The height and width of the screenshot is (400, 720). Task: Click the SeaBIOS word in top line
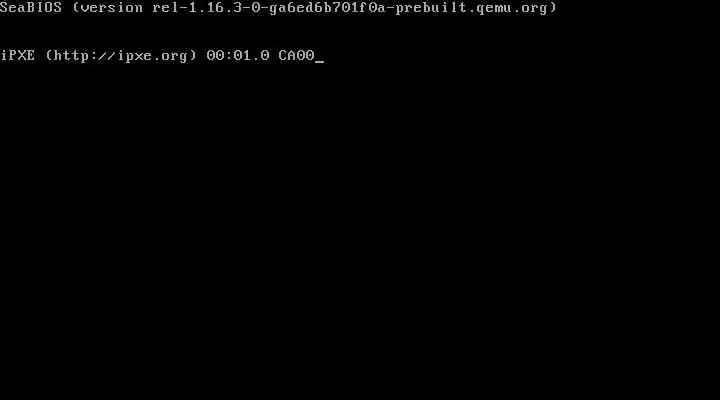pyautogui.click(x=31, y=8)
